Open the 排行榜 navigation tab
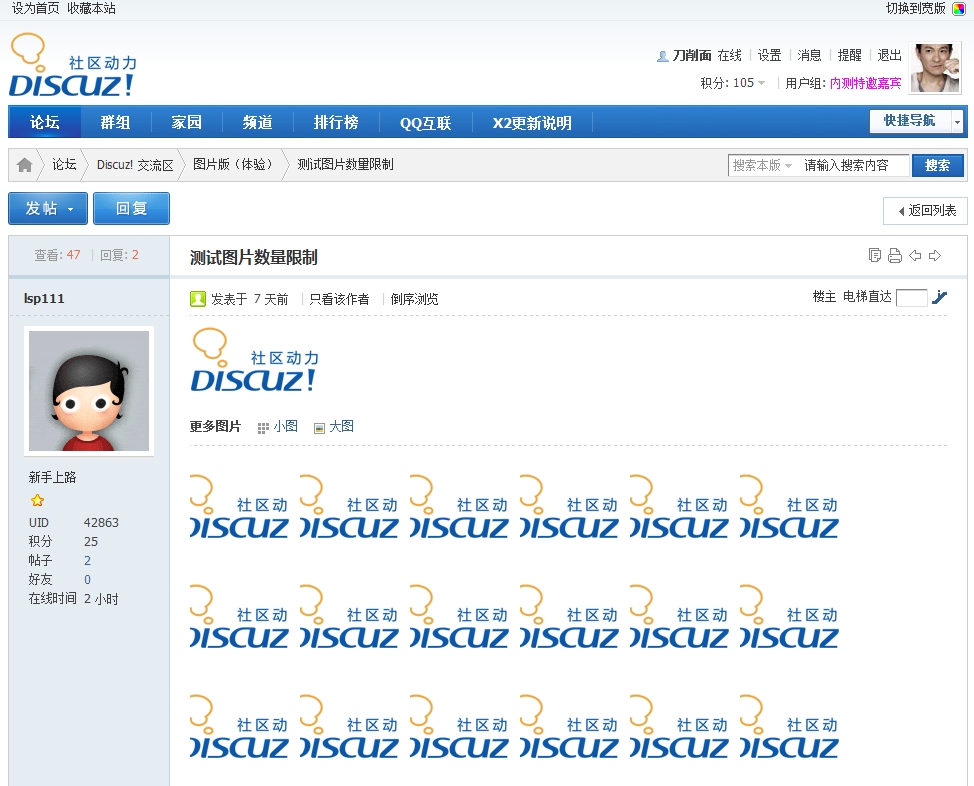 [x=336, y=122]
